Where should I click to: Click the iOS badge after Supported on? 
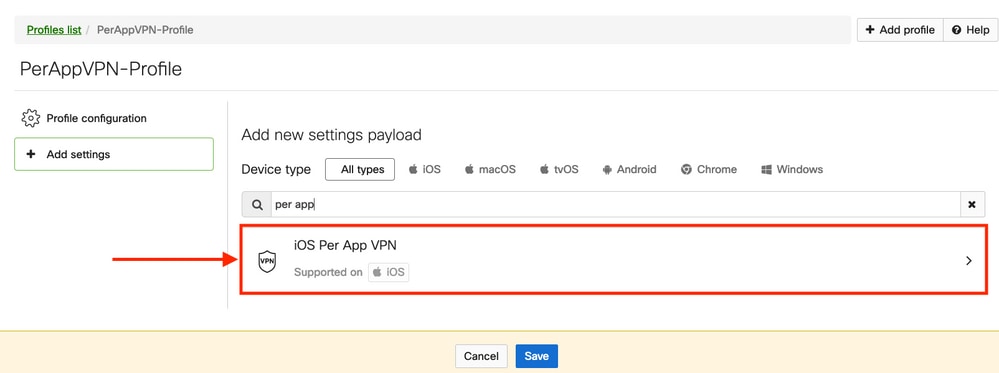pyautogui.click(x=389, y=272)
